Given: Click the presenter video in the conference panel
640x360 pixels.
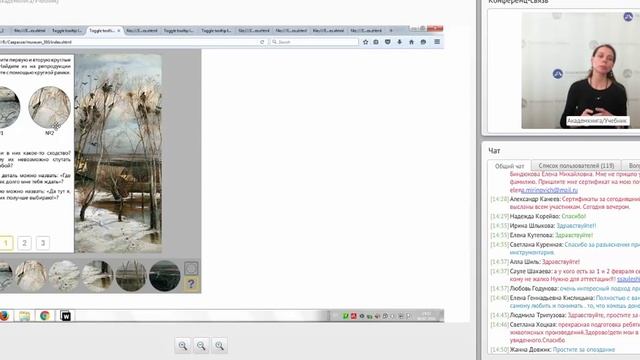Looking at the screenshot, I should tap(580, 70).
